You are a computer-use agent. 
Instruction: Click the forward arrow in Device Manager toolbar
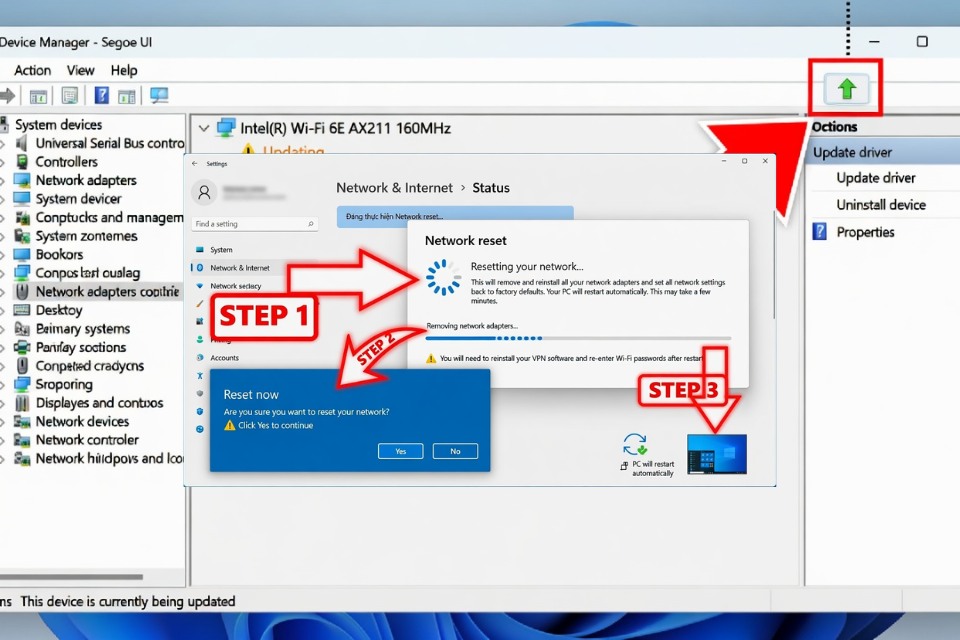coord(7,96)
